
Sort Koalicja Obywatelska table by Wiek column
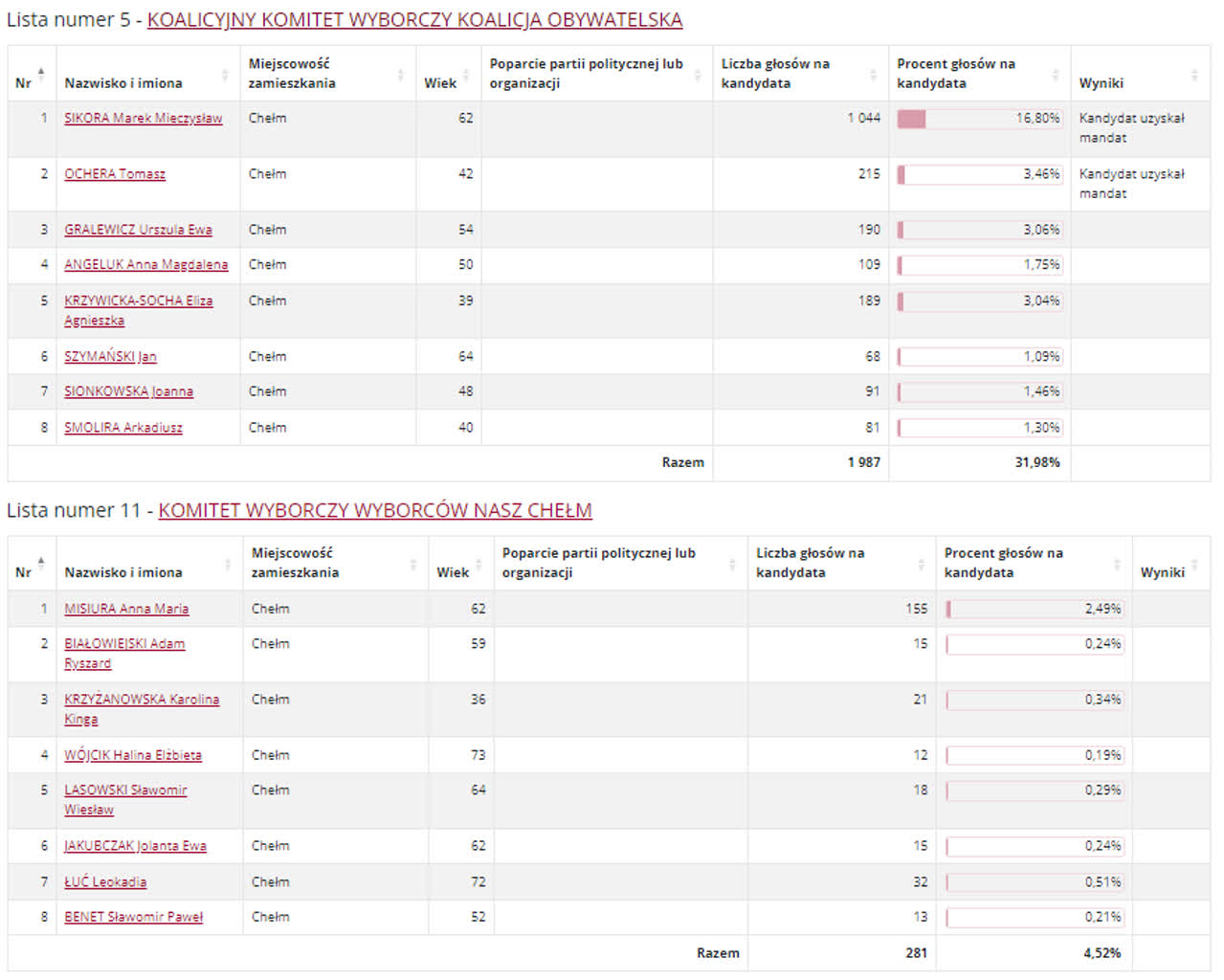tap(466, 75)
